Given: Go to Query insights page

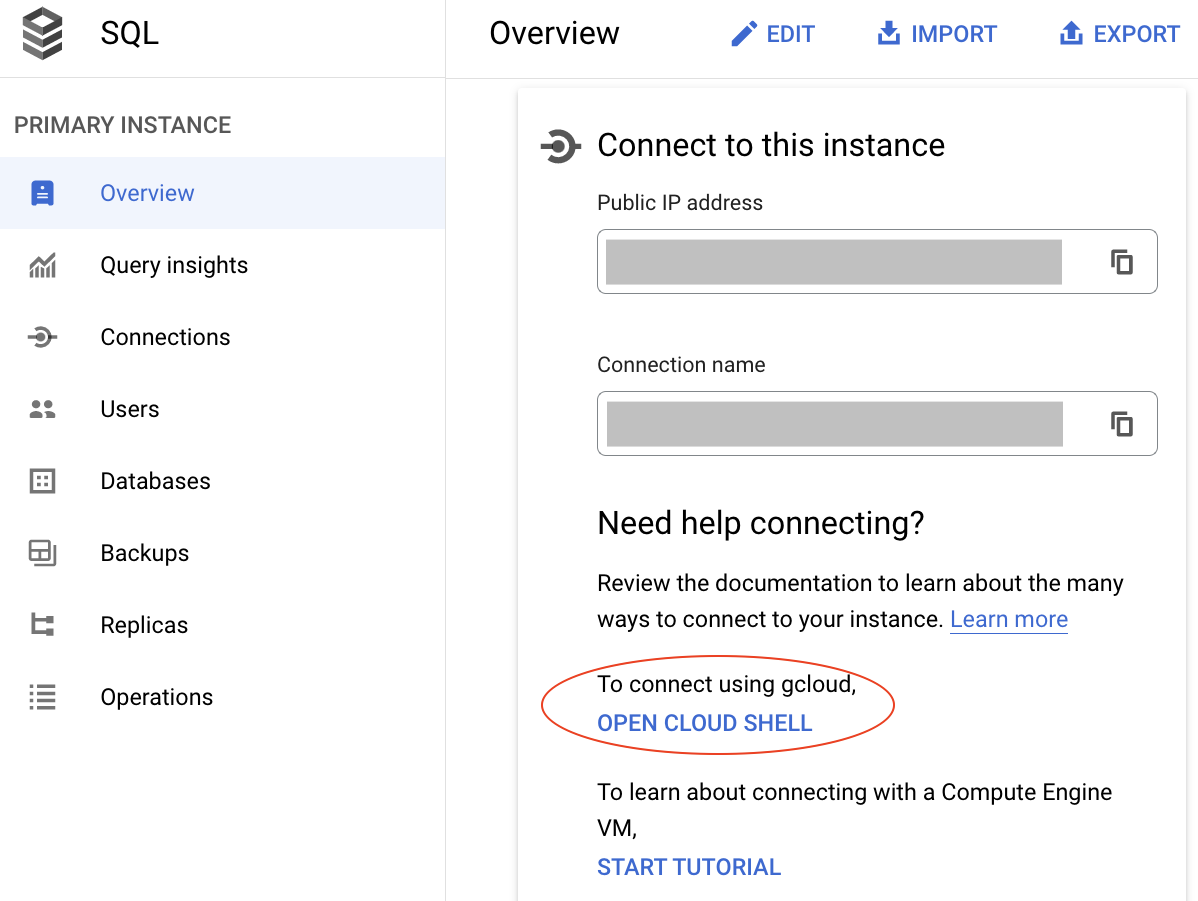Looking at the screenshot, I should [174, 265].
